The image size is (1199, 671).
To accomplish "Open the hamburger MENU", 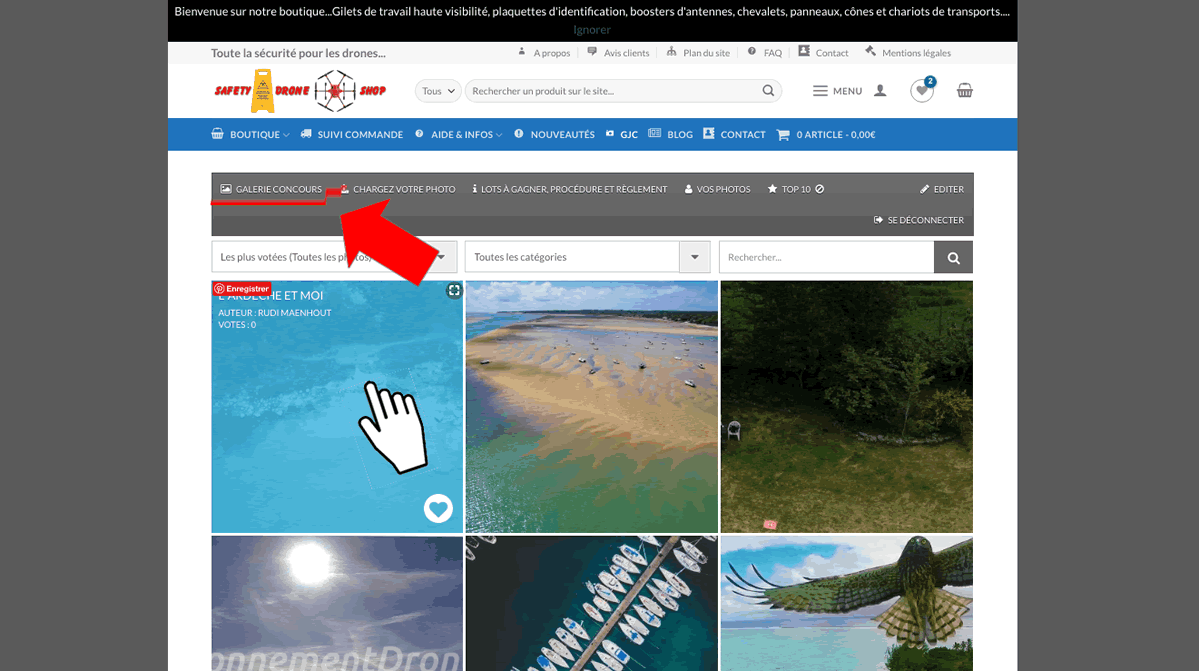I will click(x=837, y=91).
